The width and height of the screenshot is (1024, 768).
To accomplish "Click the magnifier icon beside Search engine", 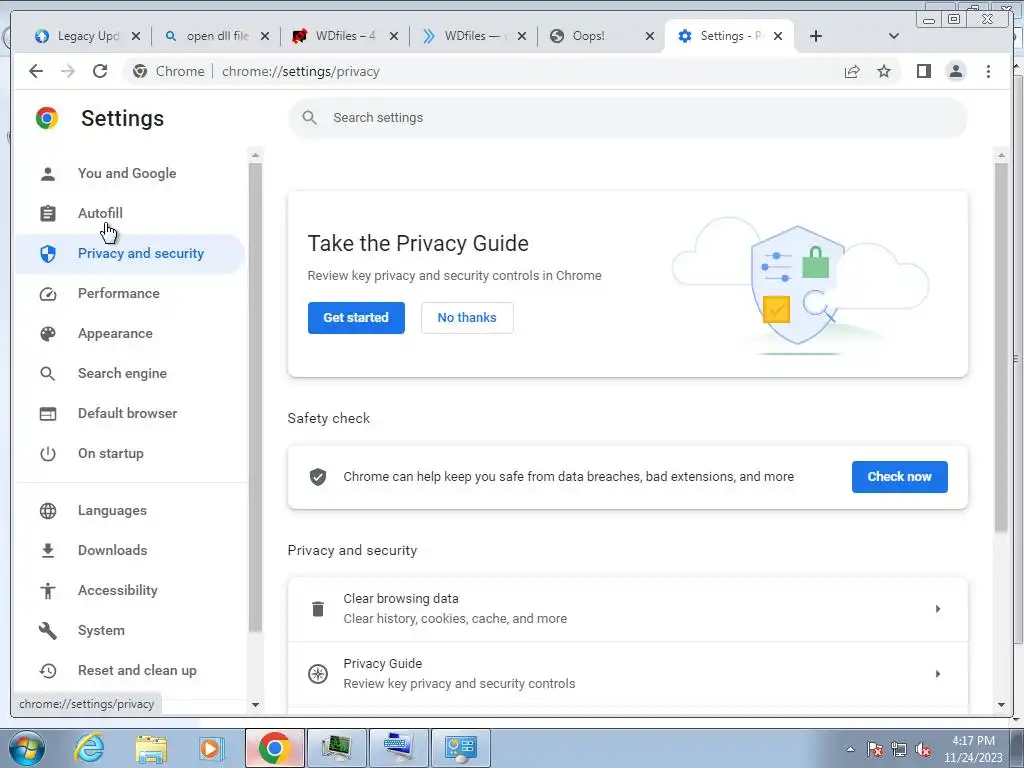I will pos(48,374).
